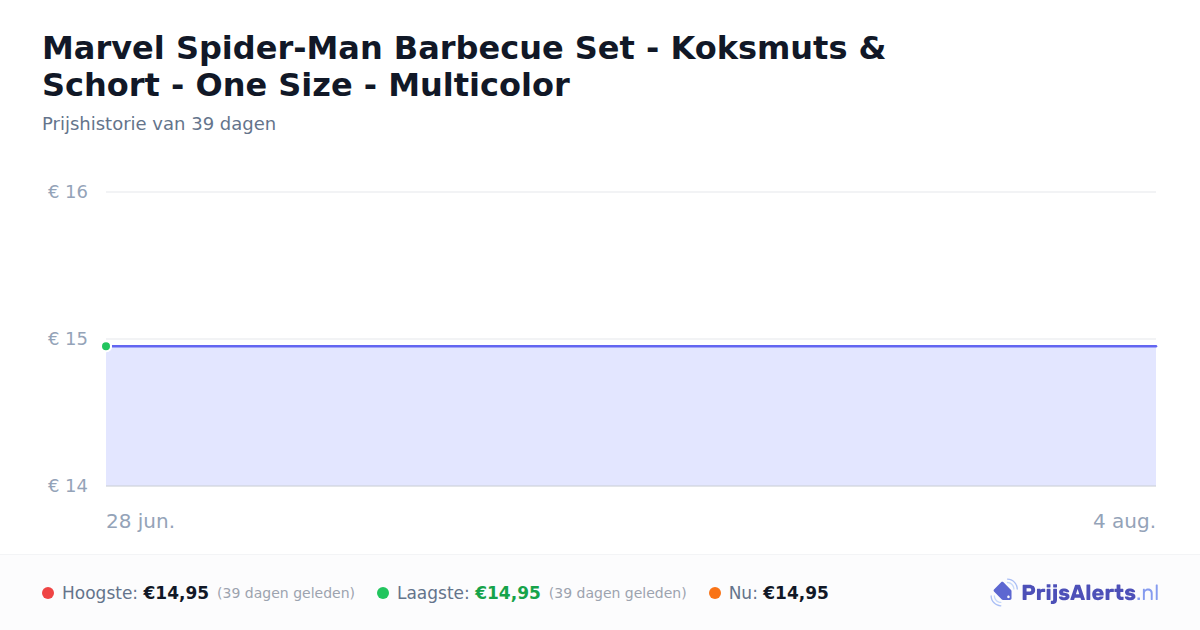
Task: Click 39 dagen geleden after Hoogste
Action: 286,593
